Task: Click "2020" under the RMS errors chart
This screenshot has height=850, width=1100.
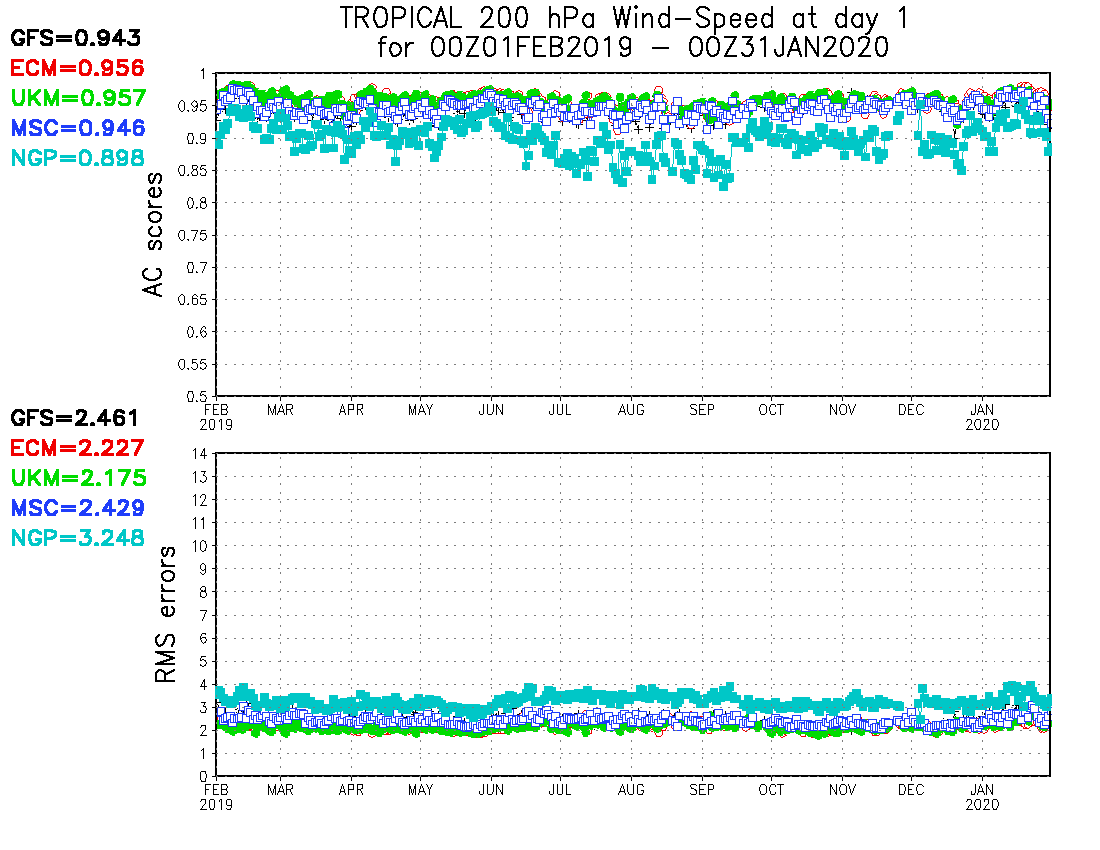Action: click(x=981, y=805)
